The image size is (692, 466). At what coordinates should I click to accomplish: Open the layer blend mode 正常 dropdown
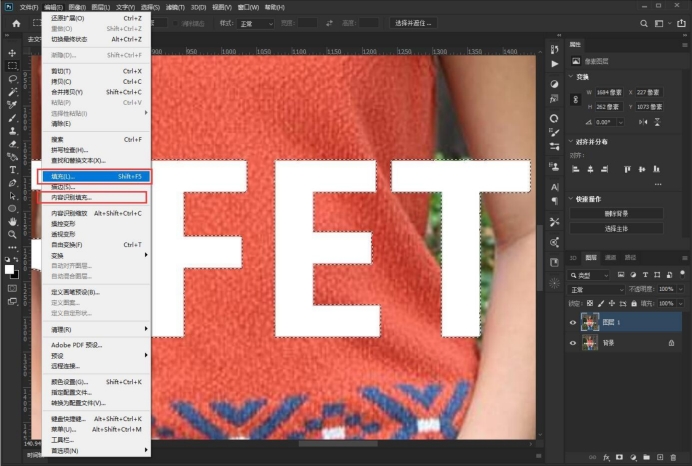[x=596, y=289]
